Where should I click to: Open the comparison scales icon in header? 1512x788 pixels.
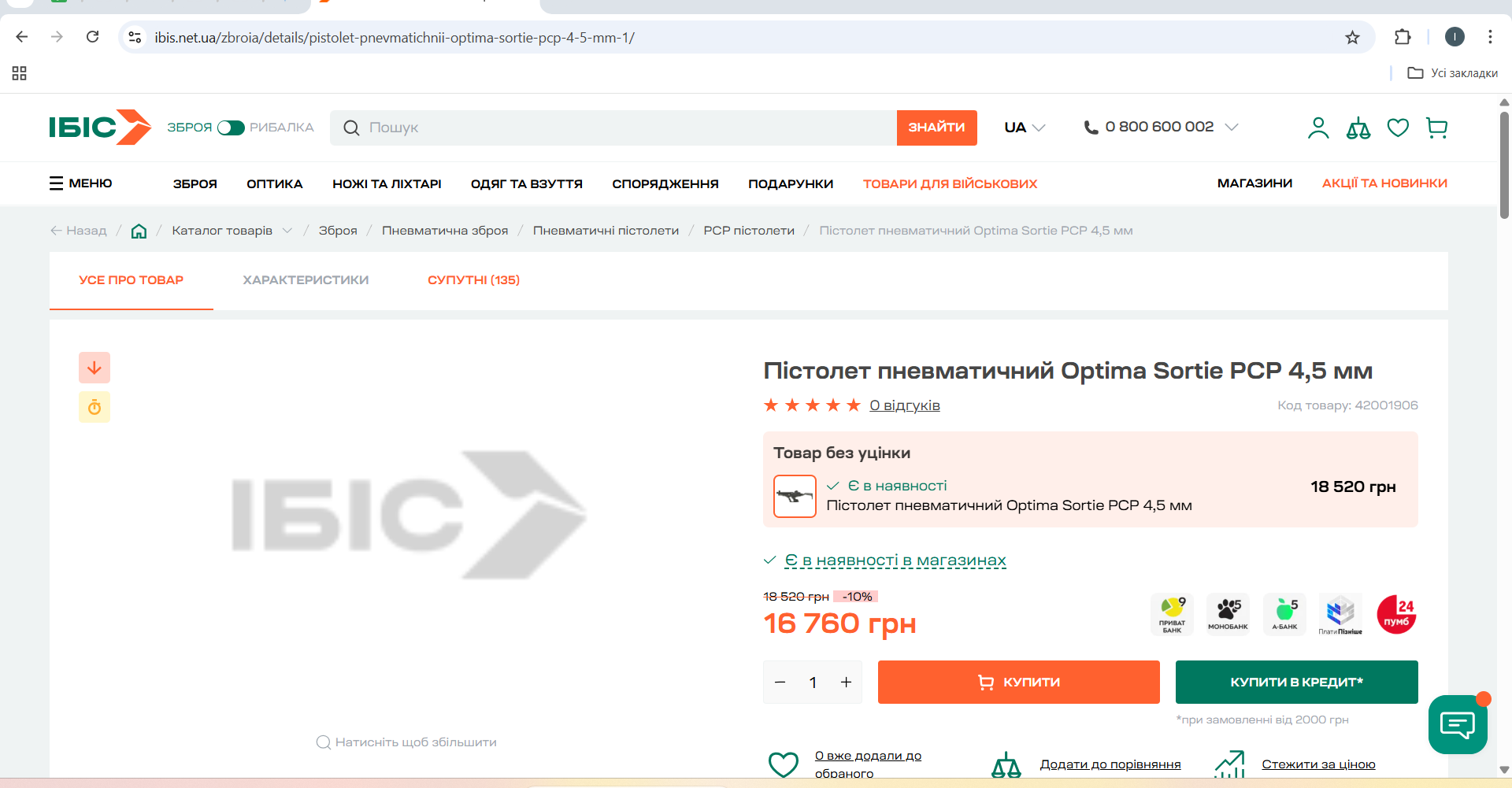tap(1358, 128)
